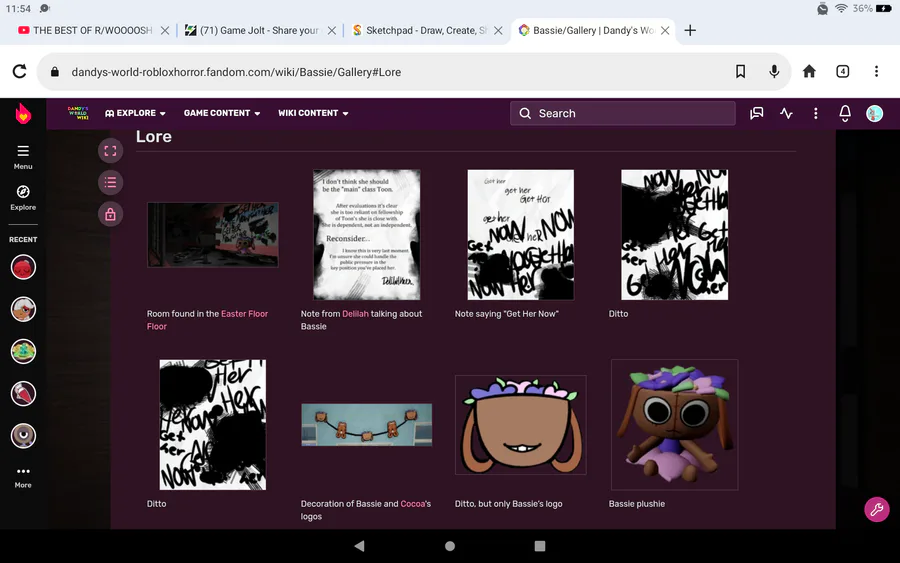
Task: Open the Delilah link
Action: coord(355,314)
